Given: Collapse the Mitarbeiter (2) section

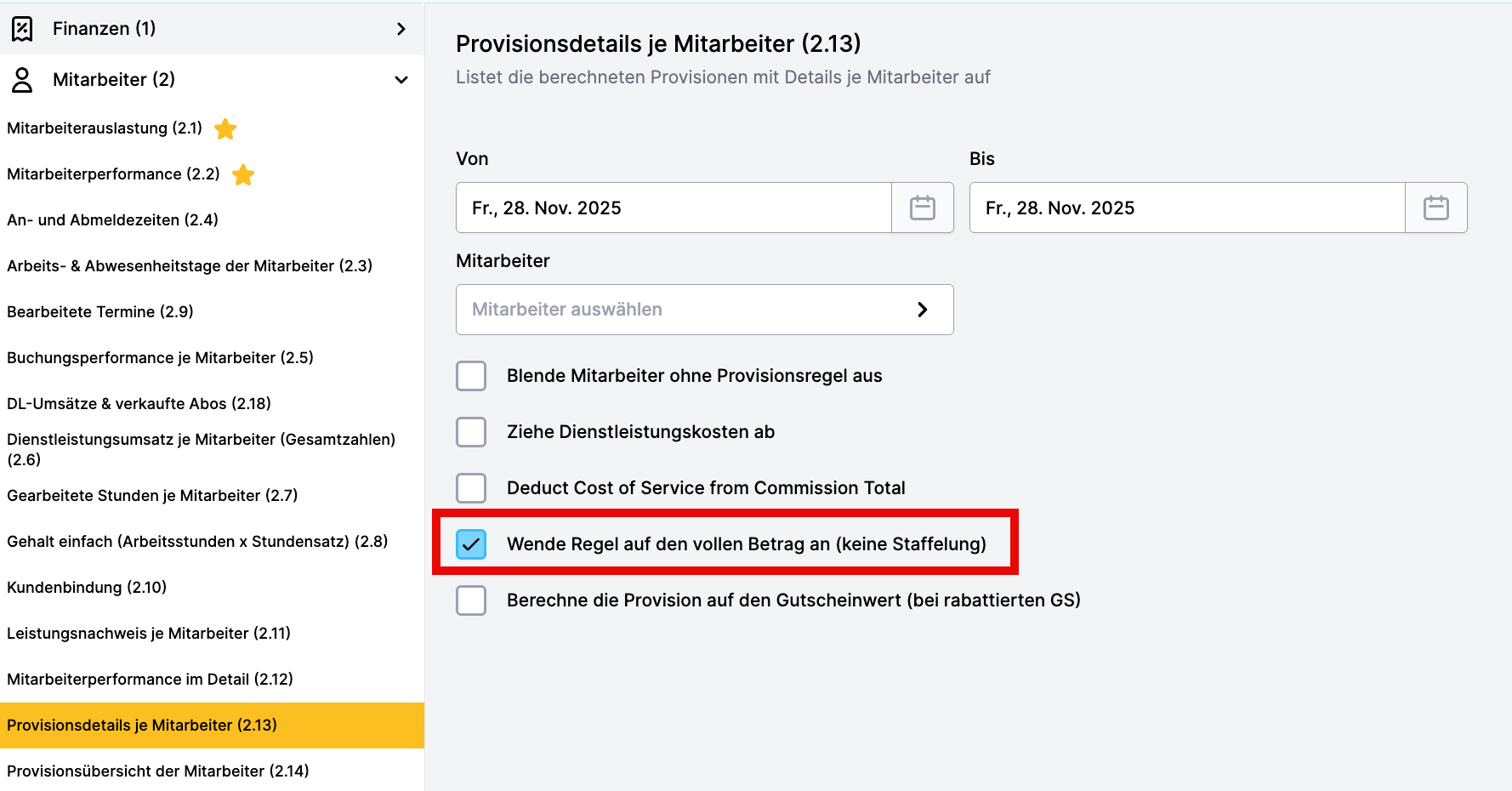Looking at the screenshot, I should coord(401,80).
